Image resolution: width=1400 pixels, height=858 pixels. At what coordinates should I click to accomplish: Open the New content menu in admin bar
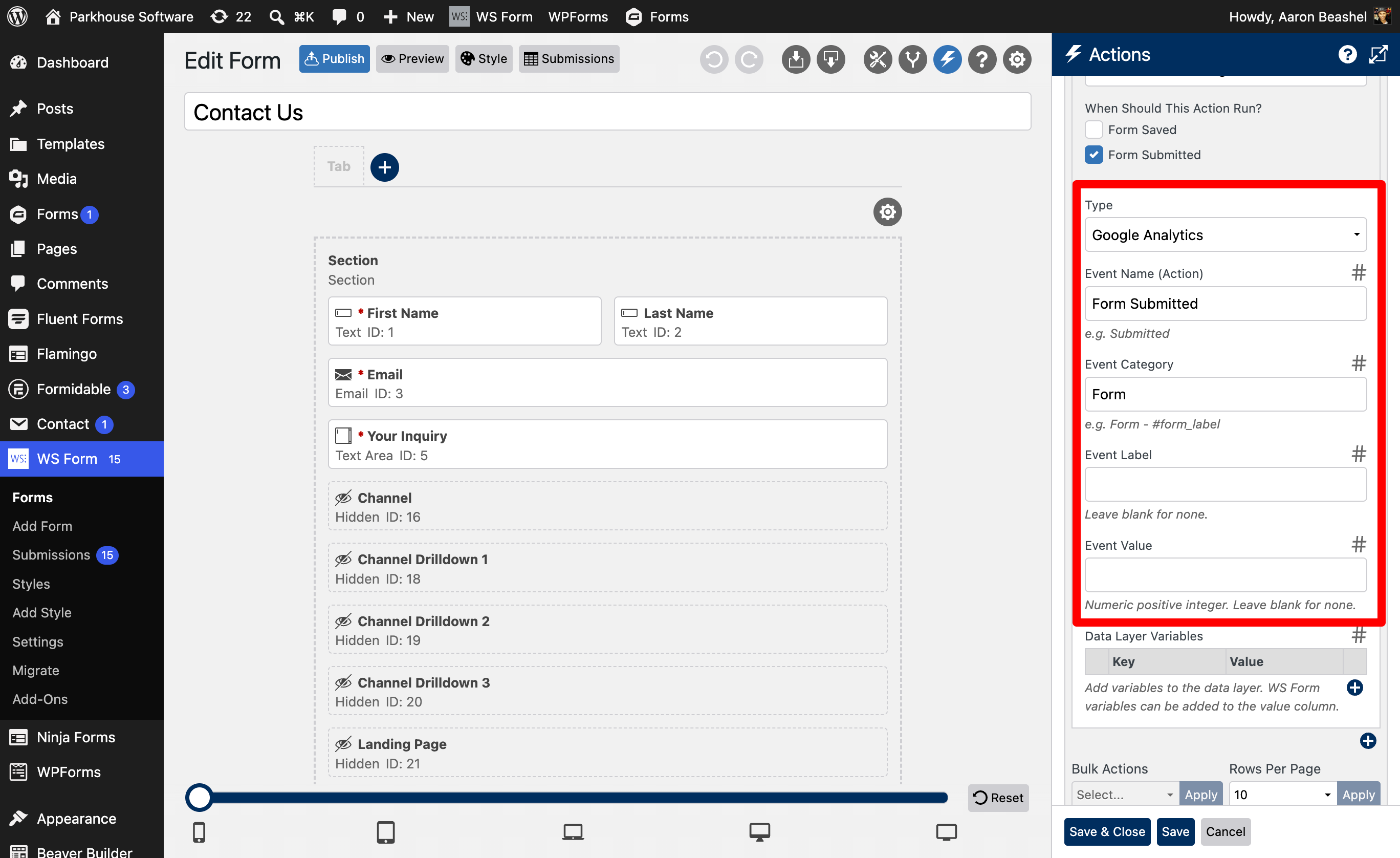408,16
